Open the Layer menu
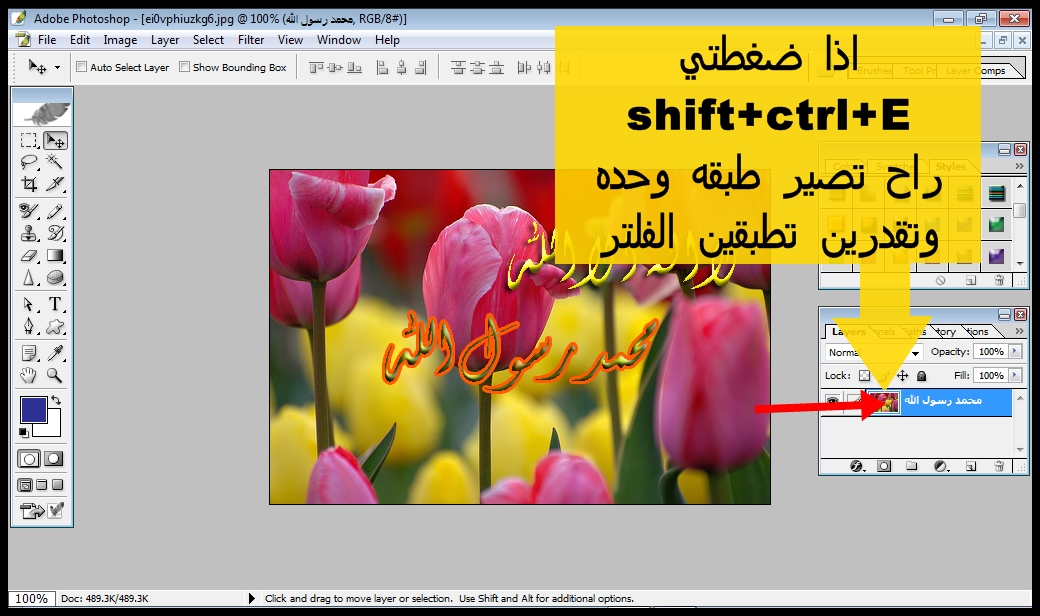The width and height of the screenshot is (1040, 616). 165,40
